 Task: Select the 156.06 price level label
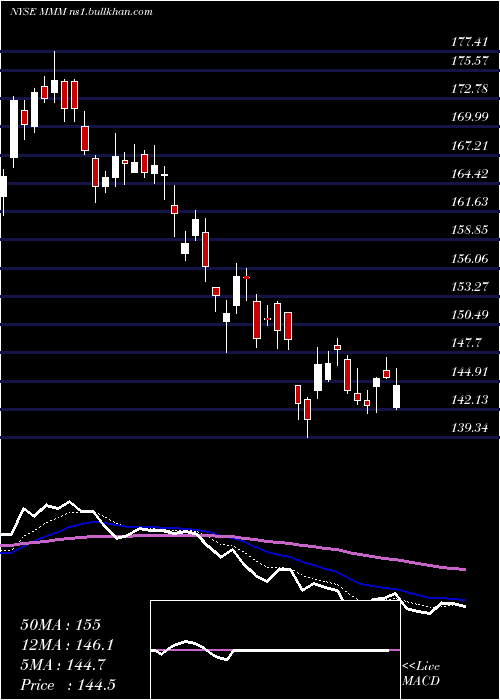[x=470, y=258]
